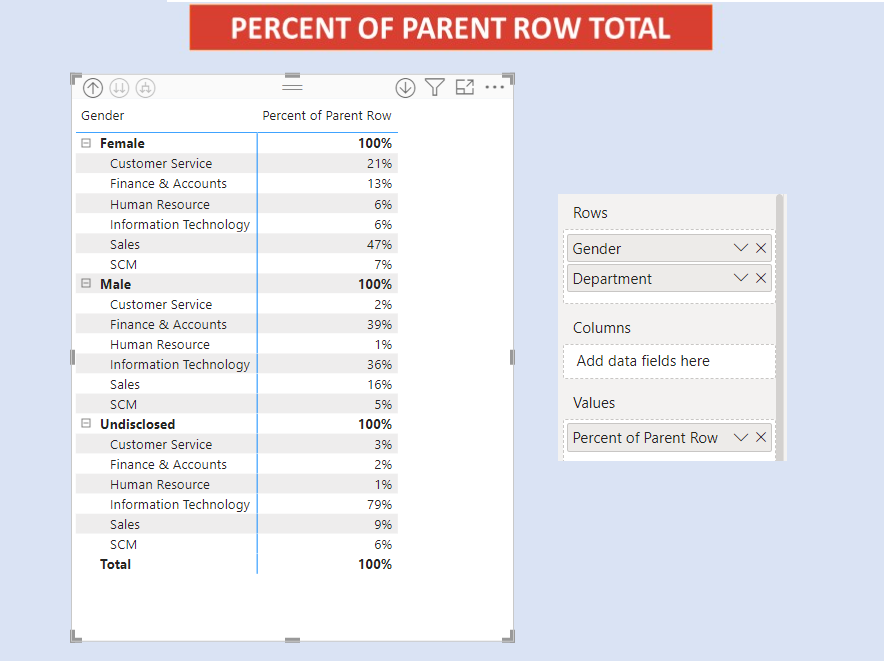This screenshot has width=884, height=661.
Task: Open the More options ellipsis menu
Action: click(495, 88)
